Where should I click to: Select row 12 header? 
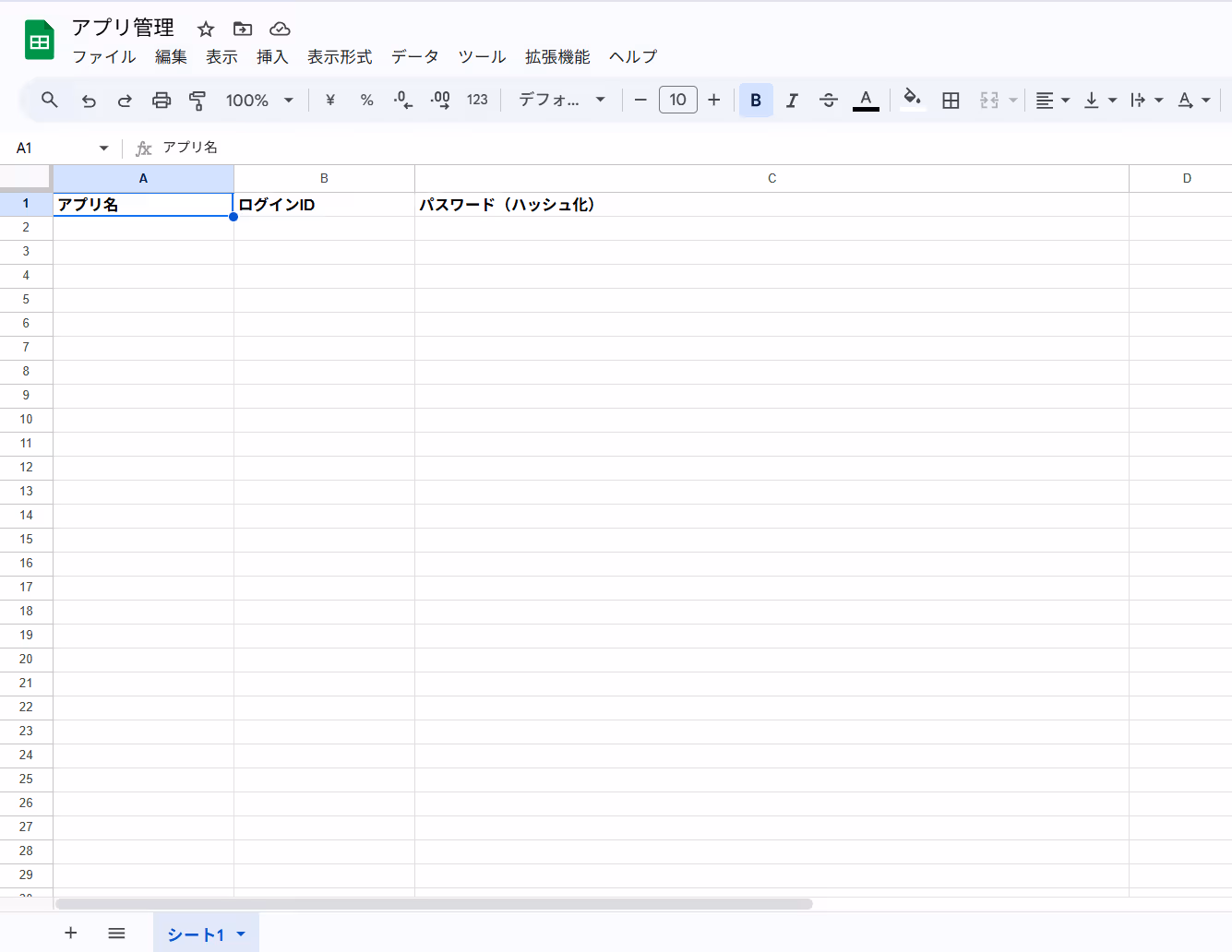pos(26,467)
